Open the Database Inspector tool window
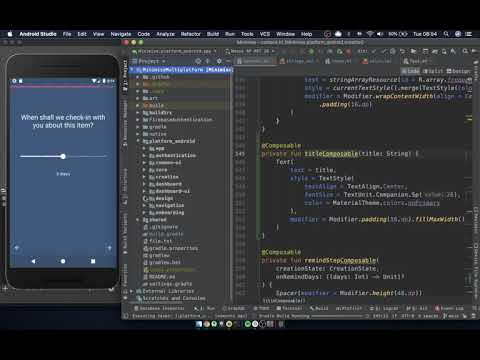 (159, 308)
